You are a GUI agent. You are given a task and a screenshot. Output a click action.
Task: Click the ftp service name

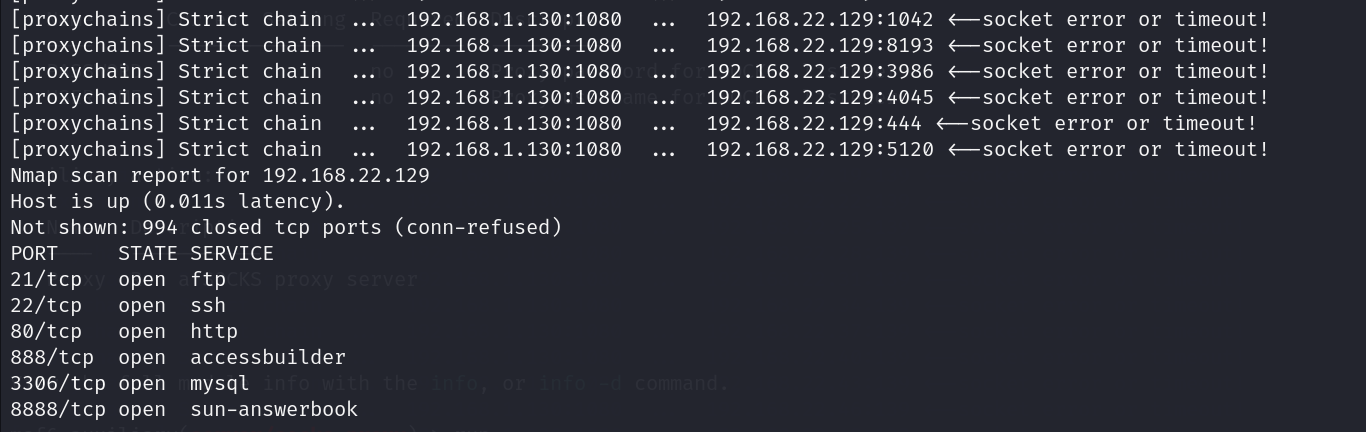click(x=208, y=279)
